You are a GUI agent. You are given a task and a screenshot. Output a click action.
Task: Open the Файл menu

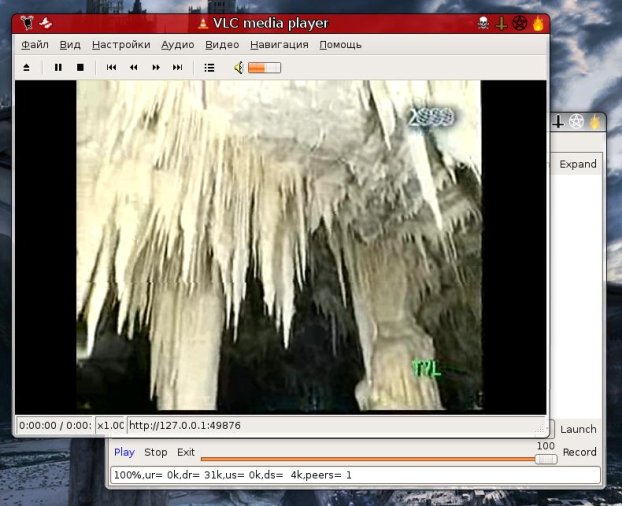coord(35,45)
